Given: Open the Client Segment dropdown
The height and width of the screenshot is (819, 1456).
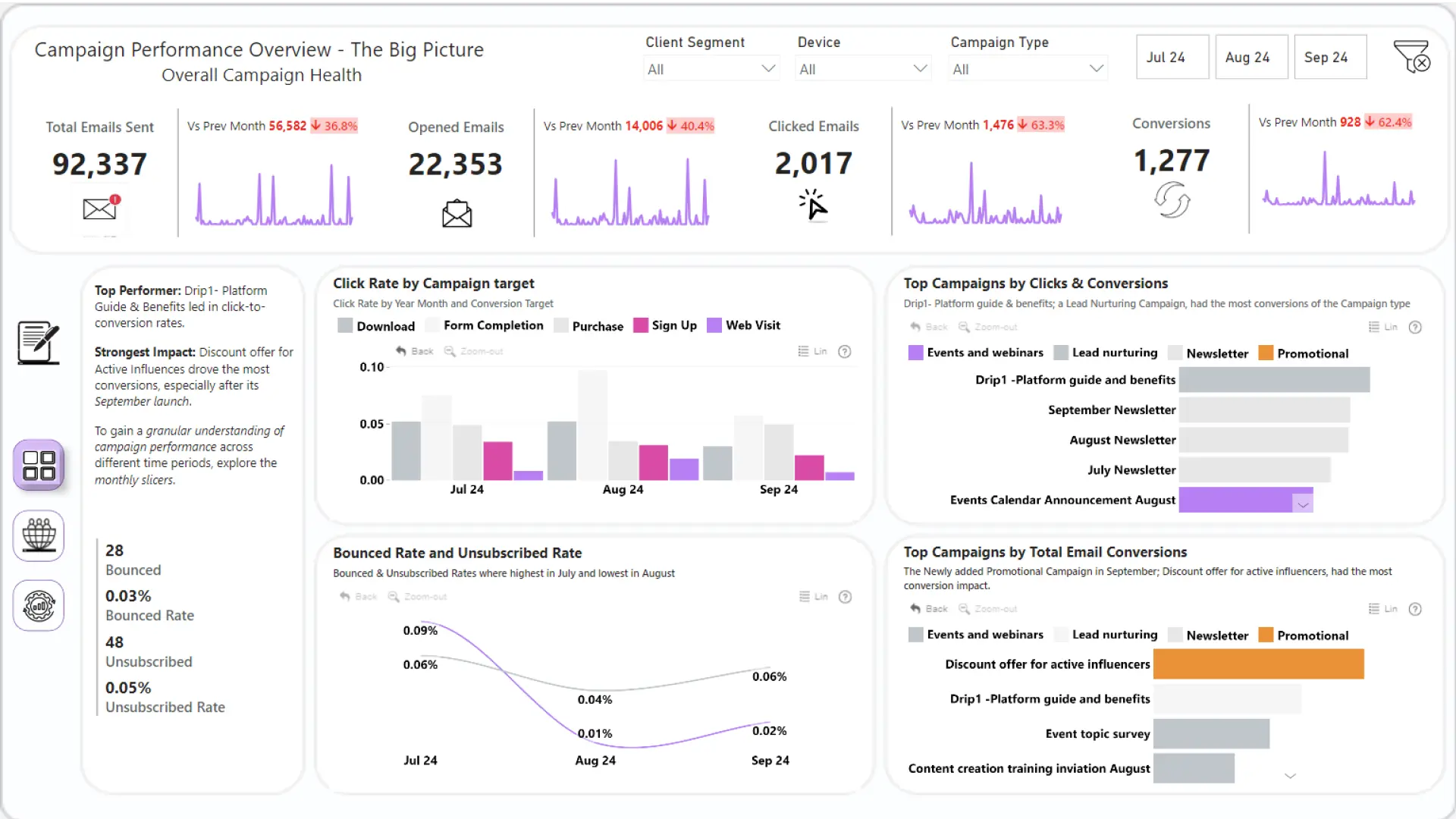Looking at the screenshot, I should coord(711,69).
